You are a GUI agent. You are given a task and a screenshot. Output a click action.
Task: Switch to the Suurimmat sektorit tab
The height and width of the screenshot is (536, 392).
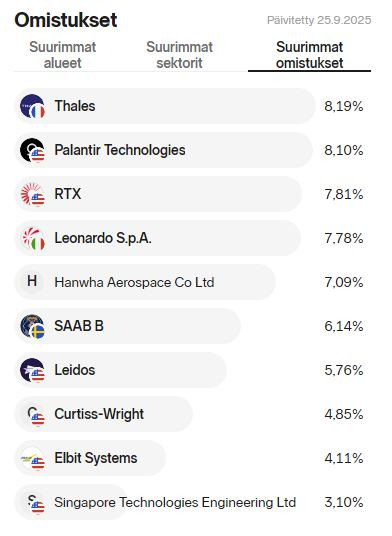point(179,55)
